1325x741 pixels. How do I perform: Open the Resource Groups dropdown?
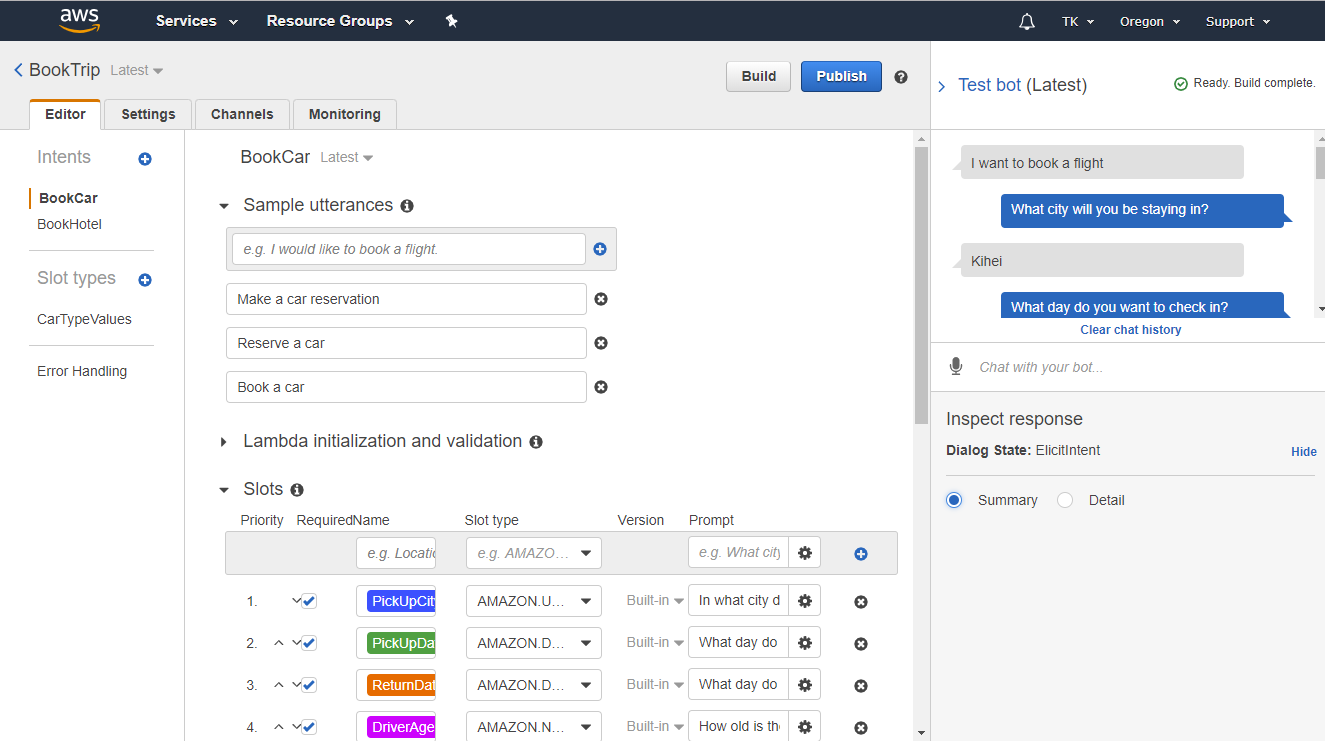[341, 21]
